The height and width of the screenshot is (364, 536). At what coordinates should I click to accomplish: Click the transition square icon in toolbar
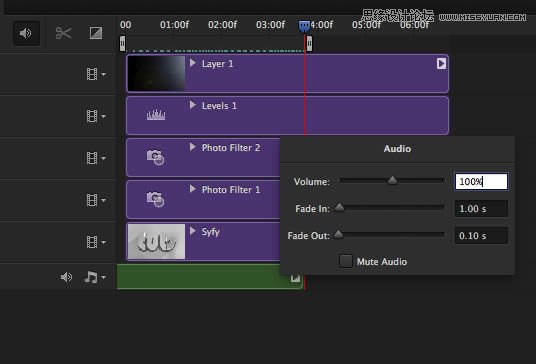[x=96, y=33]
